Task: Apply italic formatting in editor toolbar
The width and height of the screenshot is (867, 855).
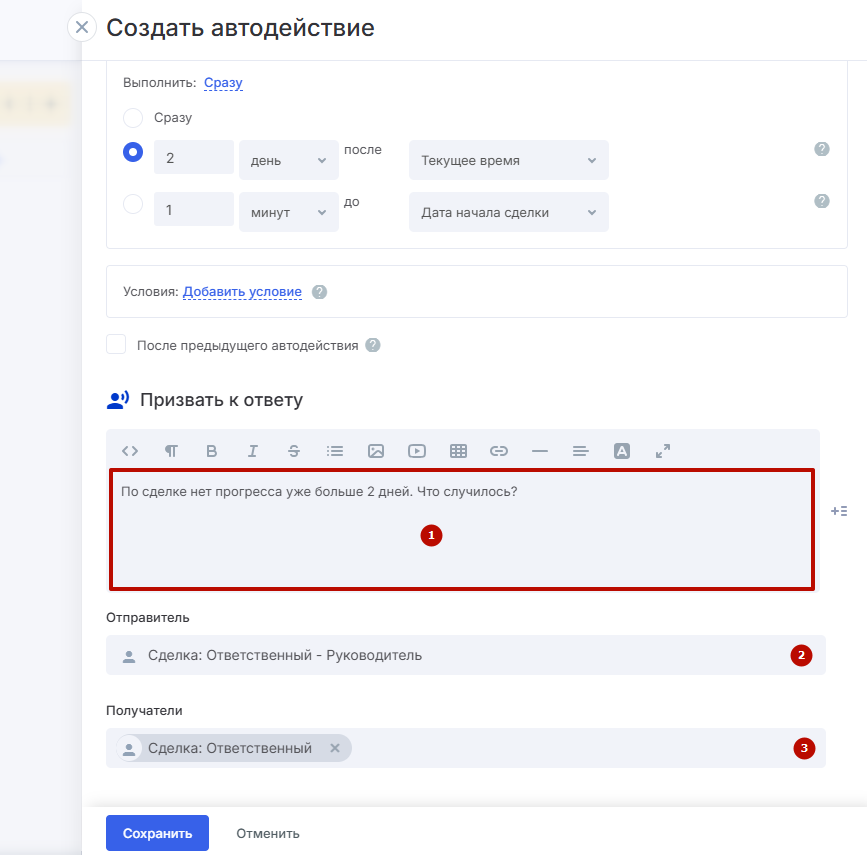Action: (x=253, y=451)
